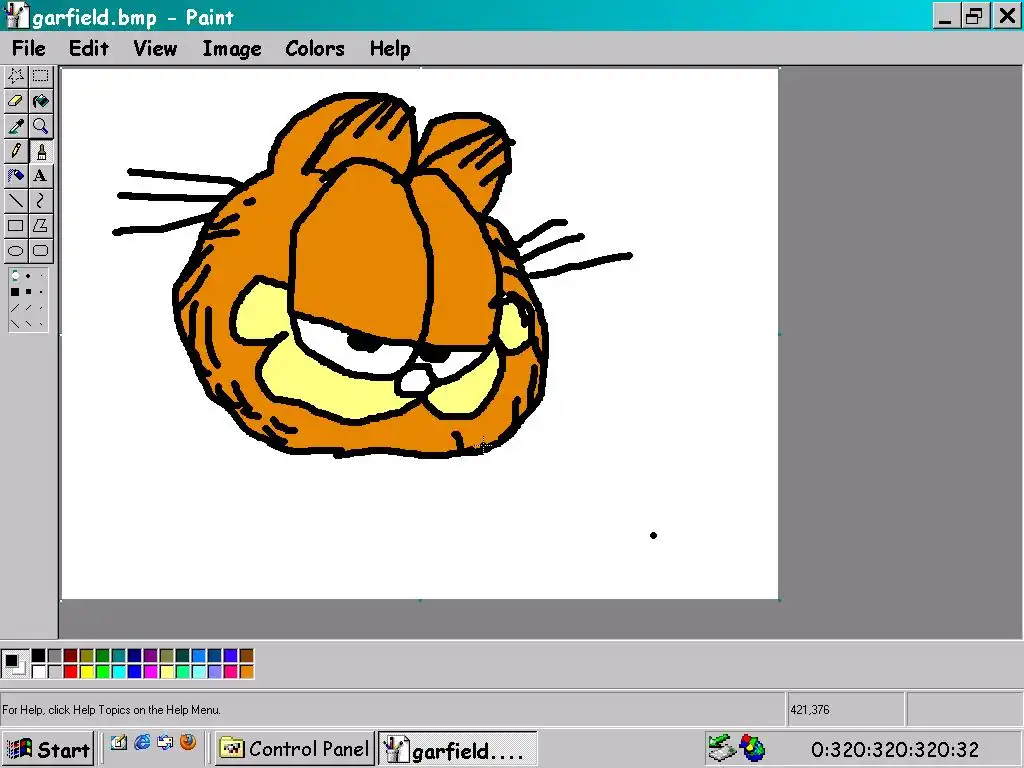Select the Polygon tool

coord(40,226)
